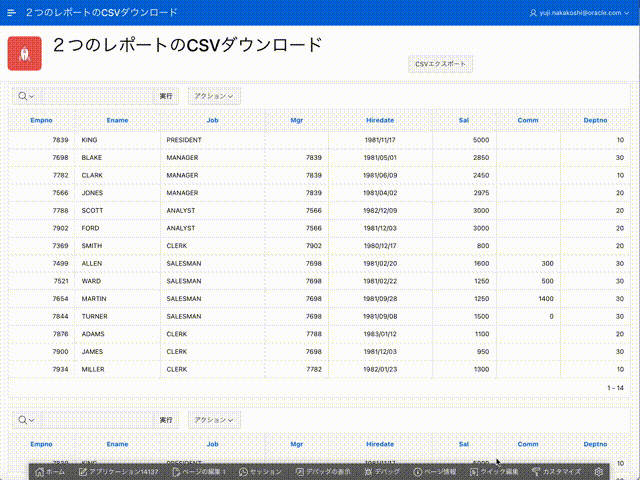Click デバッグの表示 in developer toolbar

[323, 472]
